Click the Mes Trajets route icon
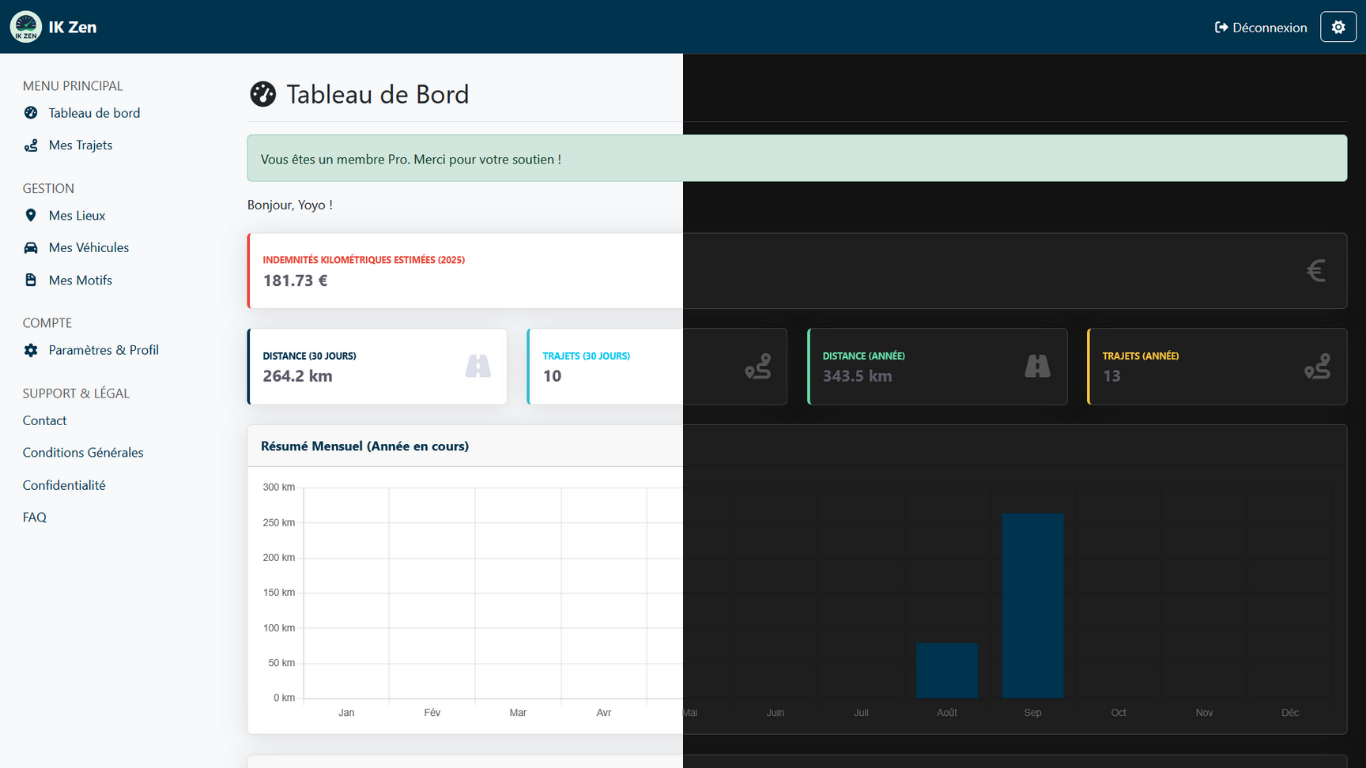The height and width of the screenshot is (768, 1366). pos(31,145)
